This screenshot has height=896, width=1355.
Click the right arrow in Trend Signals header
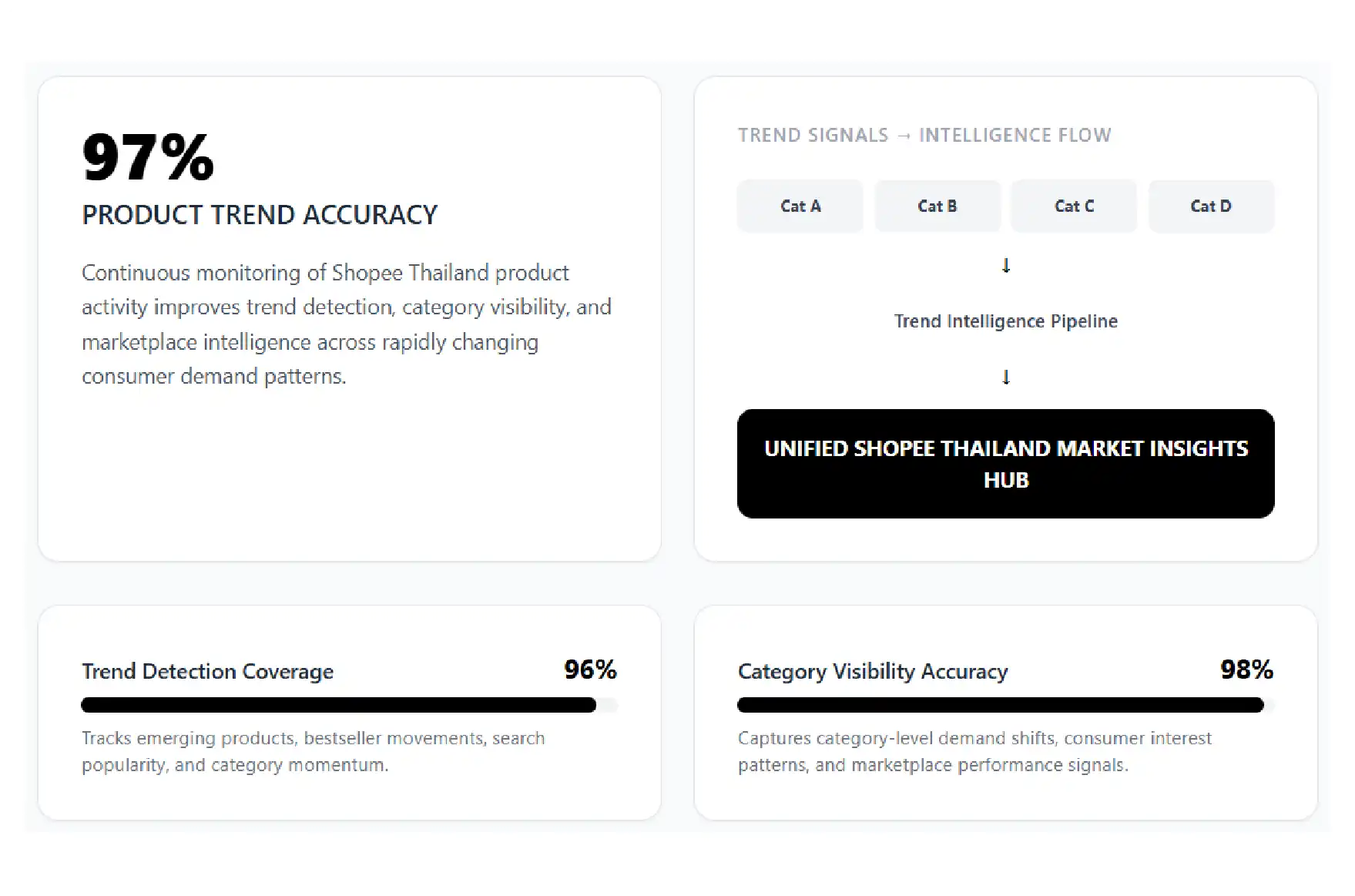pos(904,136)
